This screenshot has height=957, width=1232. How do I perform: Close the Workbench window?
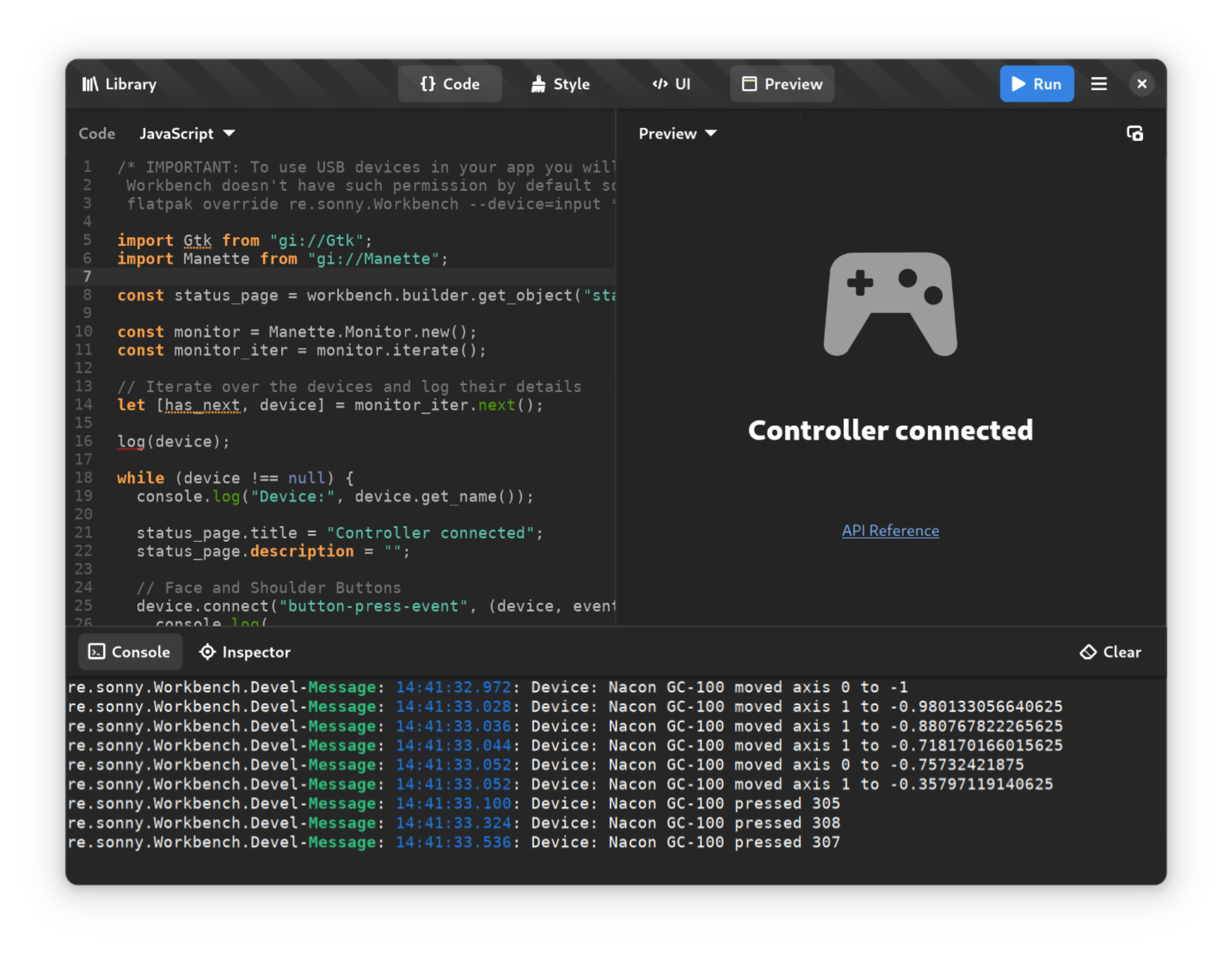click(1141, 84)
